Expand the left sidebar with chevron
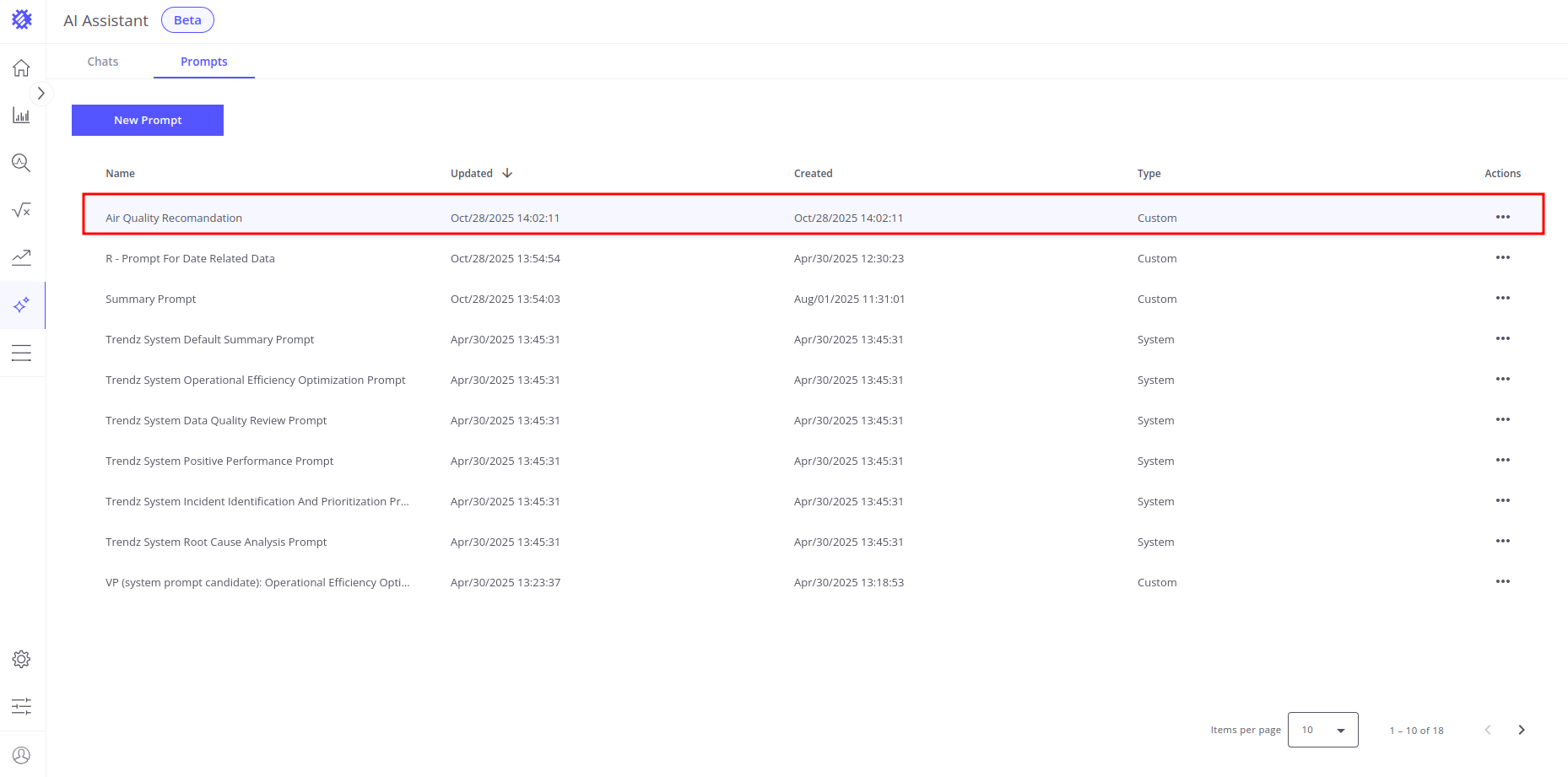This screenshot has height=777, width=1568. (41, 94)
